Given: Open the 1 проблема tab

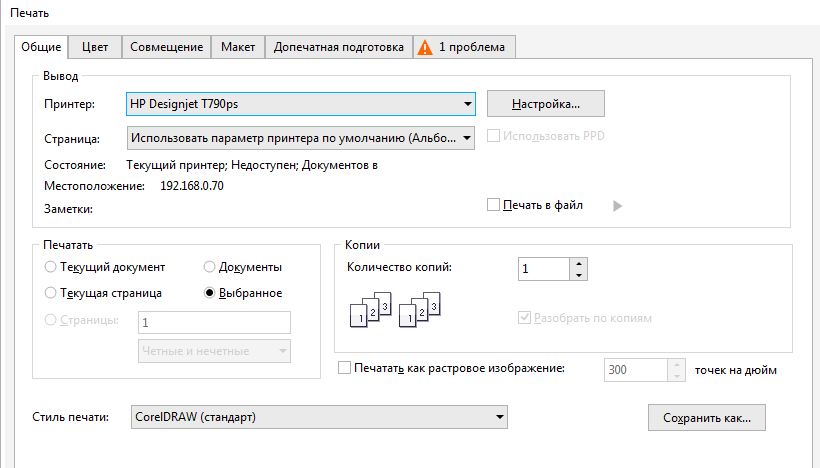Looking at the screenshot, I should coord(464,47).
